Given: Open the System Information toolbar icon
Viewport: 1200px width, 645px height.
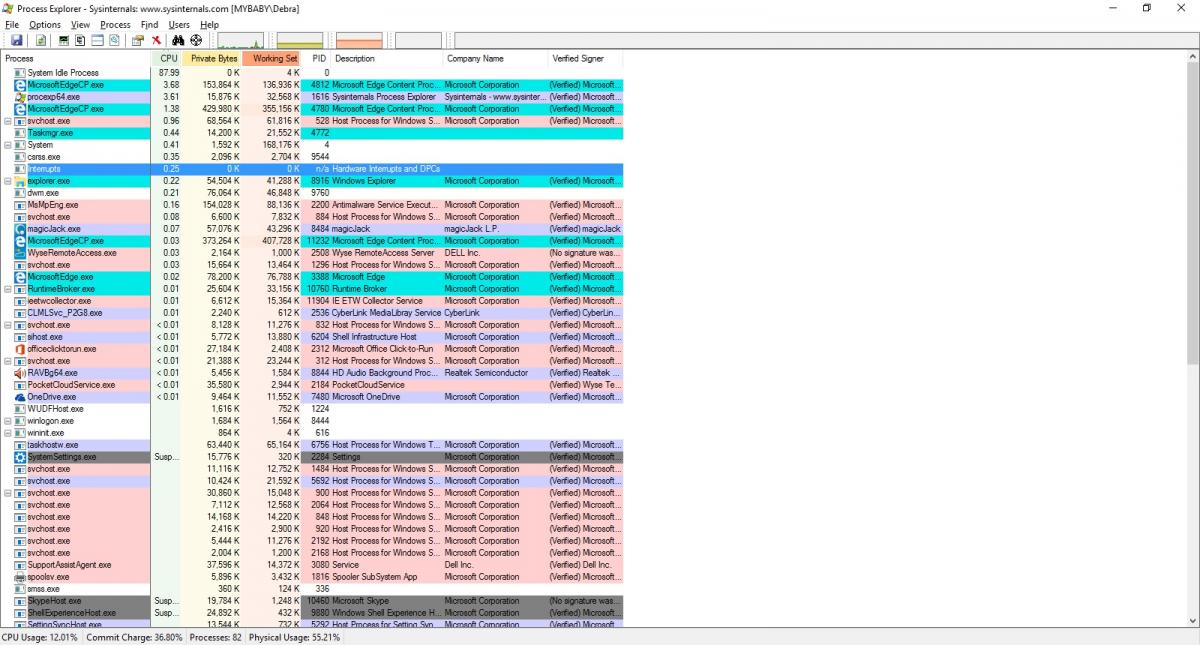Looking at the screenshot, I should point(64,40).
